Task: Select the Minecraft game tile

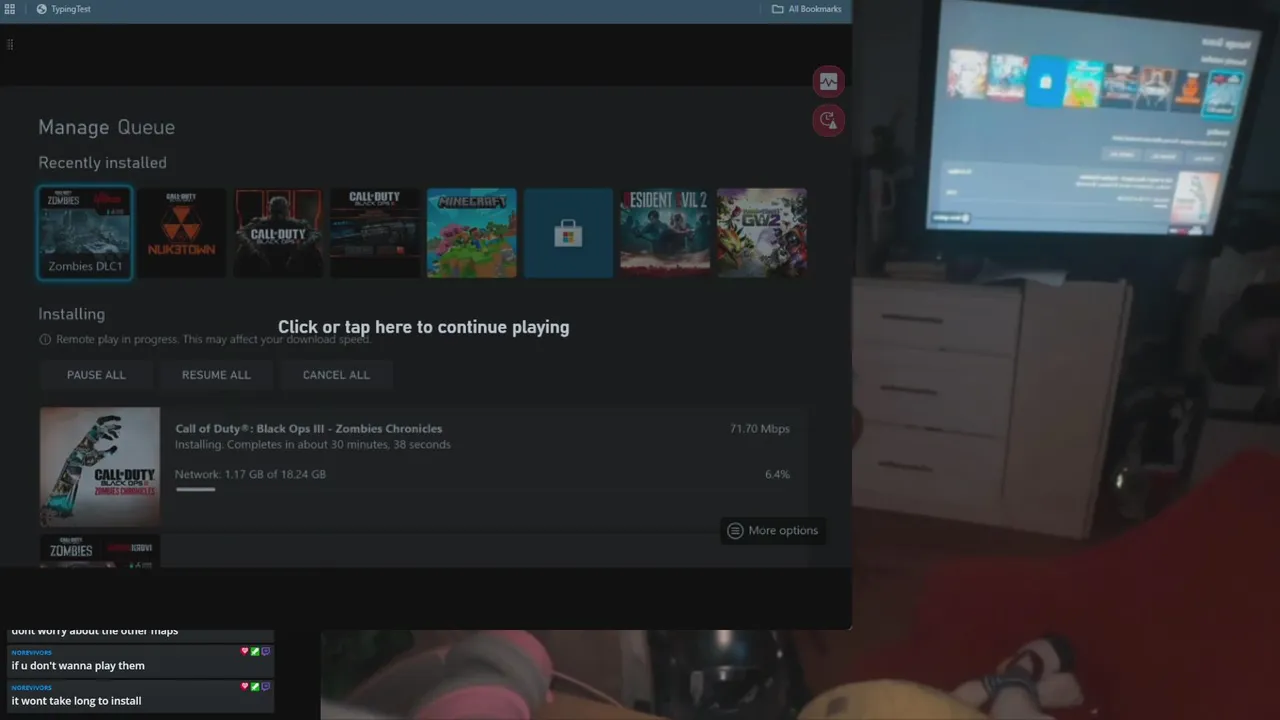Action: point(472,233)
